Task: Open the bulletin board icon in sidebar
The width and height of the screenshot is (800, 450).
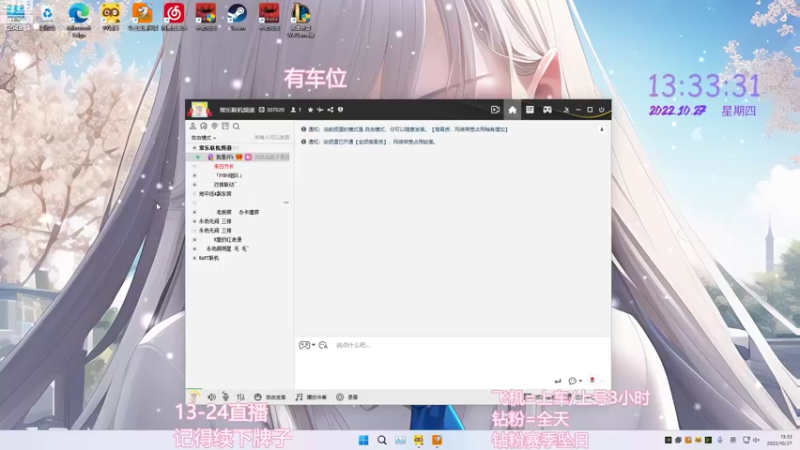Action: click(225, 126)
